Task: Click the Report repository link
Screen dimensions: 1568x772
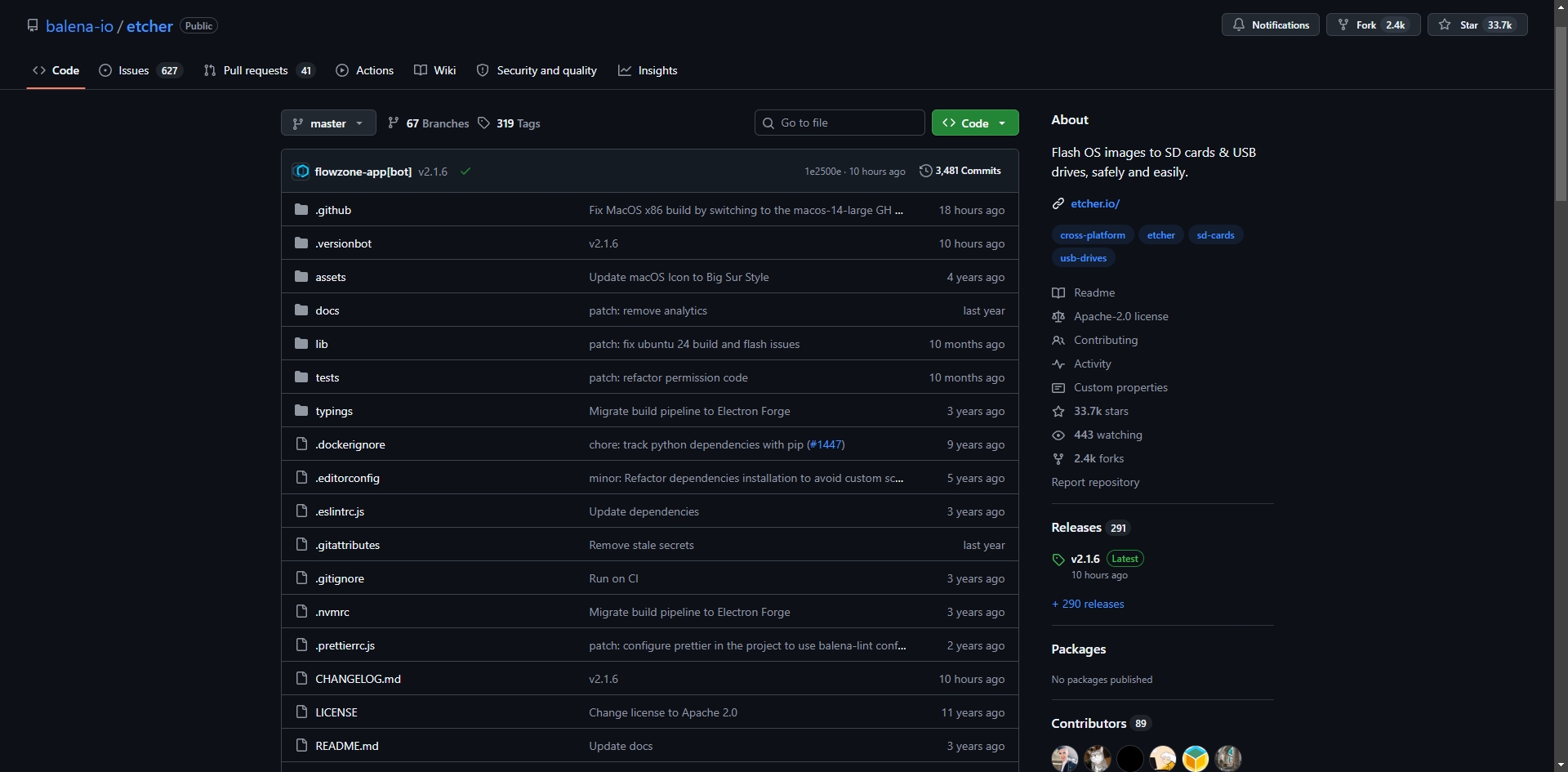Action: tap(1095, 482)
